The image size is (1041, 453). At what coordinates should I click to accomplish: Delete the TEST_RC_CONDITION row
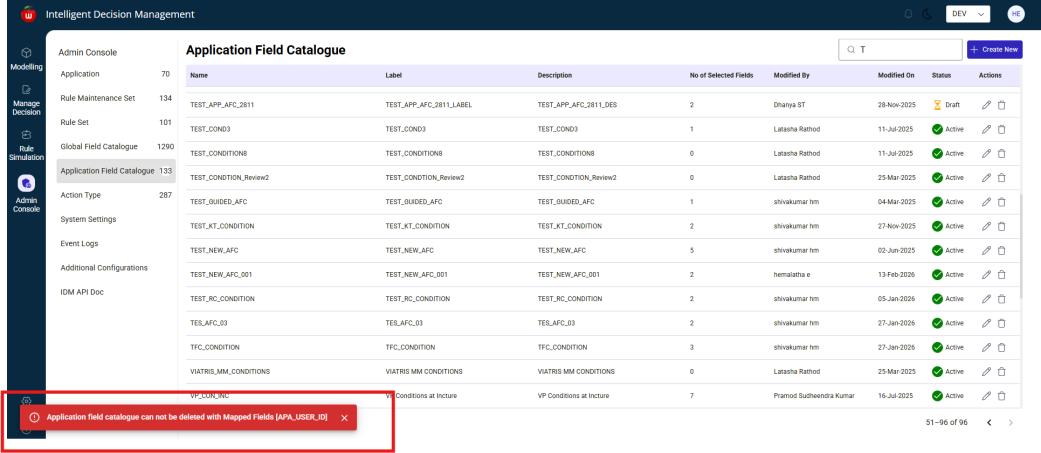coord(1002,299)
